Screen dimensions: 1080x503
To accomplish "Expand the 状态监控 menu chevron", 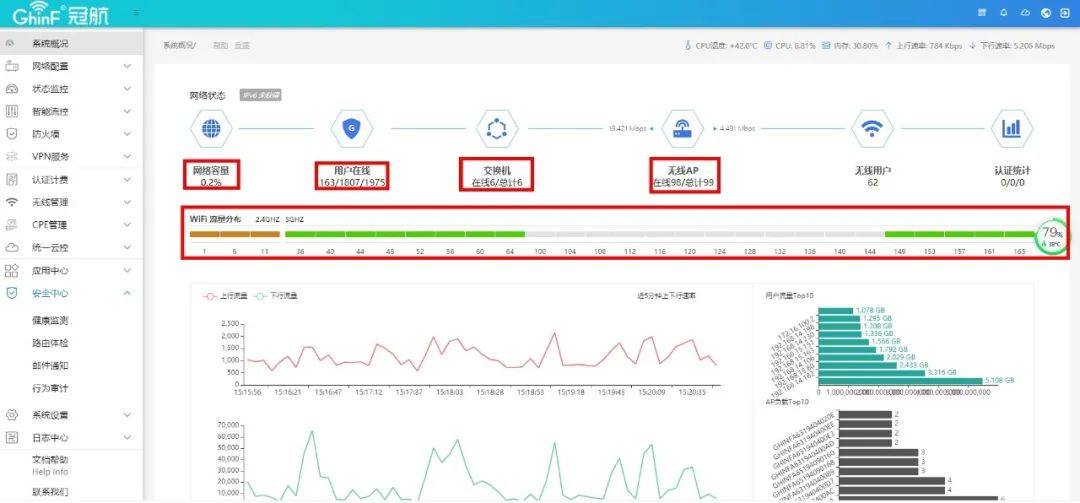I will (127, 89).
